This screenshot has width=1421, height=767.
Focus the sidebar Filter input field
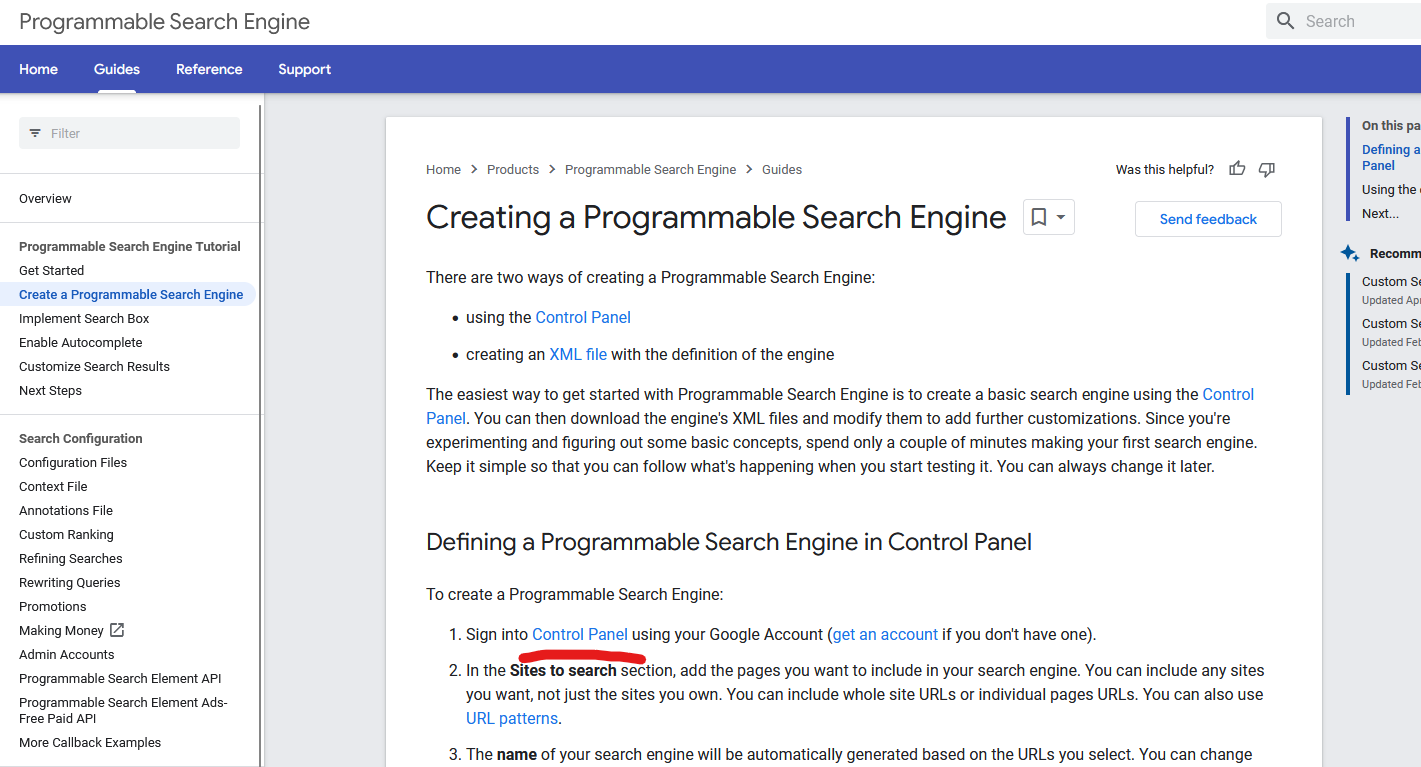[x=140, y=133]
